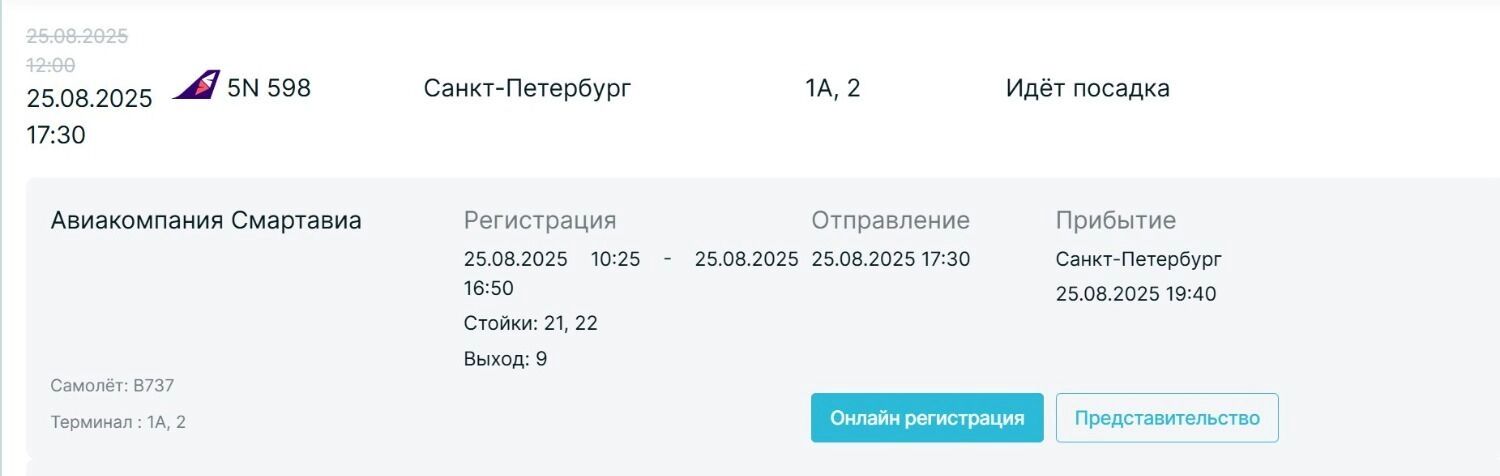Viewport: 1500px width, 476px height.
Task: Click aircraft type Самолёт: B737
Action: tap(112, 385)
